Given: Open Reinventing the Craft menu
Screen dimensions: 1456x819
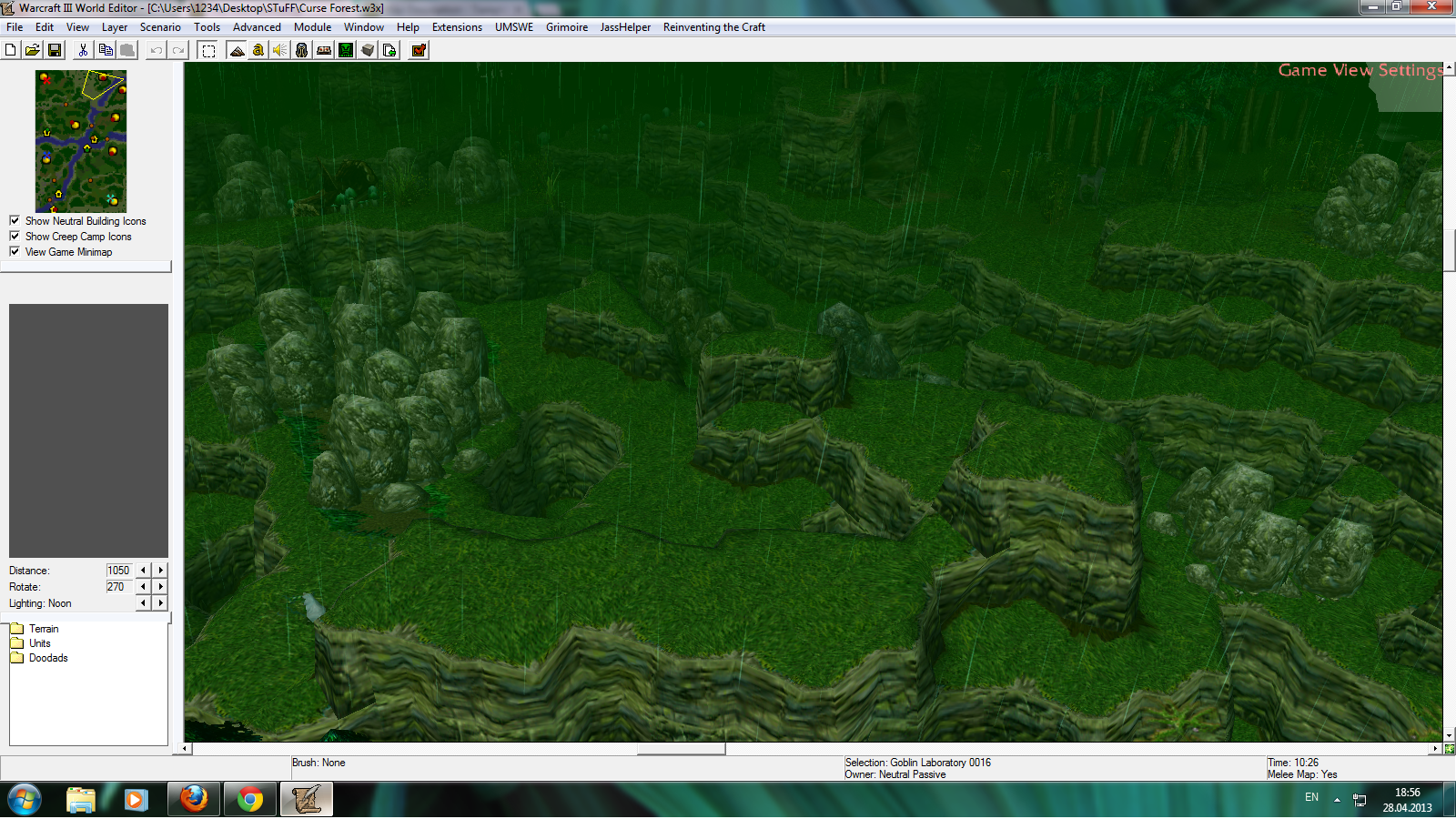Looking at the screenshot, I should click(714, 27).
